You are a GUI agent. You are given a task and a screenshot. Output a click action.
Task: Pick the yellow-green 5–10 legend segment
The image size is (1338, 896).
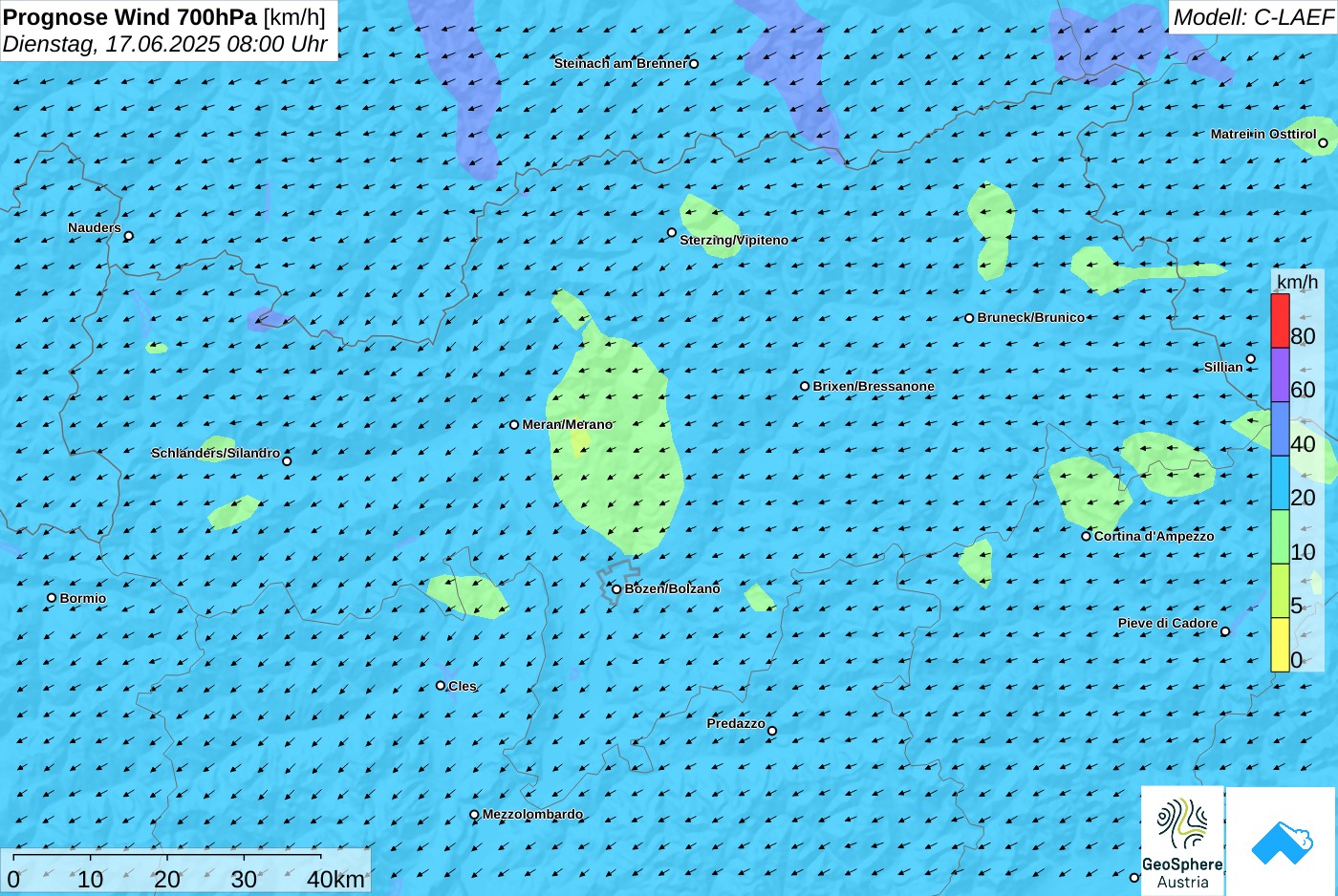(1280, 590)
